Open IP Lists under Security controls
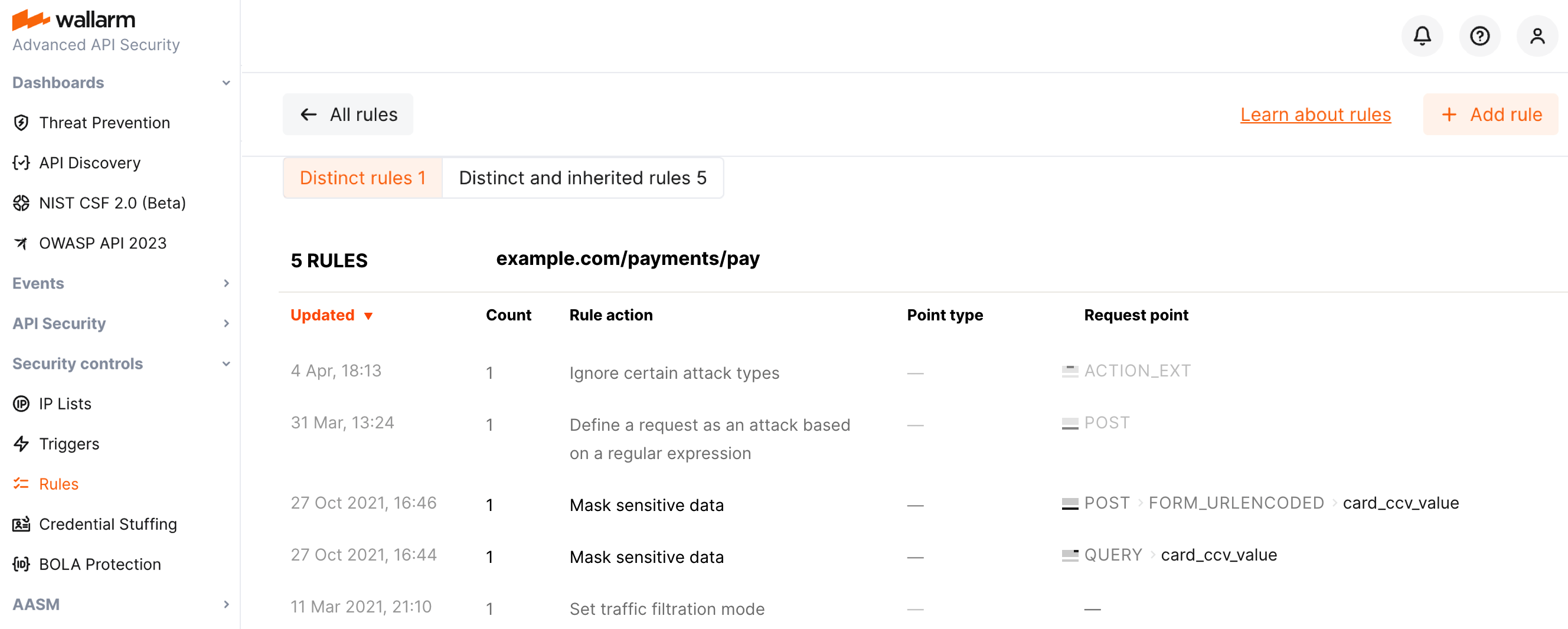The width and height of the screenshot is (1568, 629). point(65,404)
